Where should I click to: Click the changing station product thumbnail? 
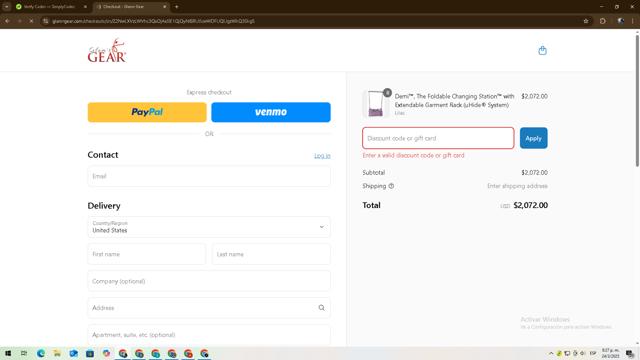coord(376,104)
